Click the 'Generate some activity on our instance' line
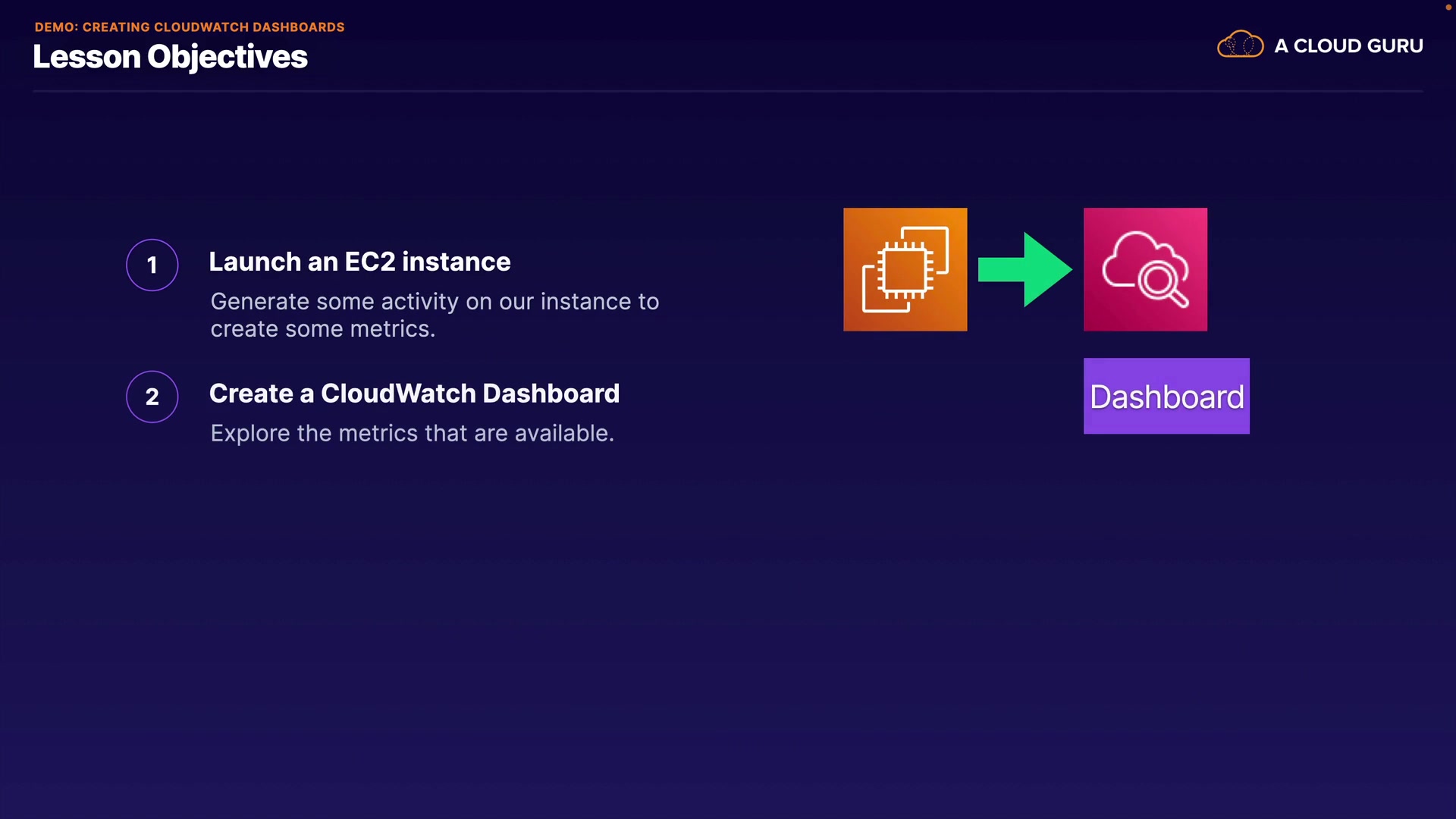The height and width of the screenshot is (819, 1456). coord(435,302)
